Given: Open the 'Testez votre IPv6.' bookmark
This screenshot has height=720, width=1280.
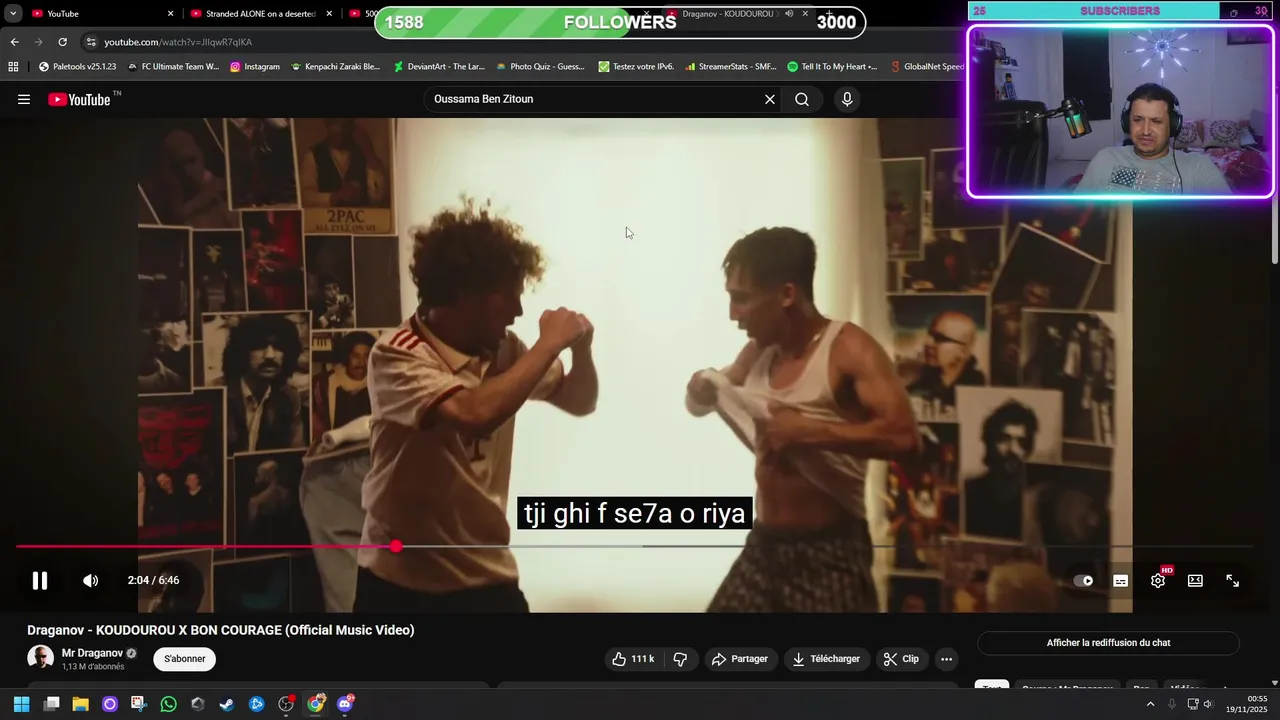Looking at the screenshot, I should pyautogui.click(x=636, y=67).
